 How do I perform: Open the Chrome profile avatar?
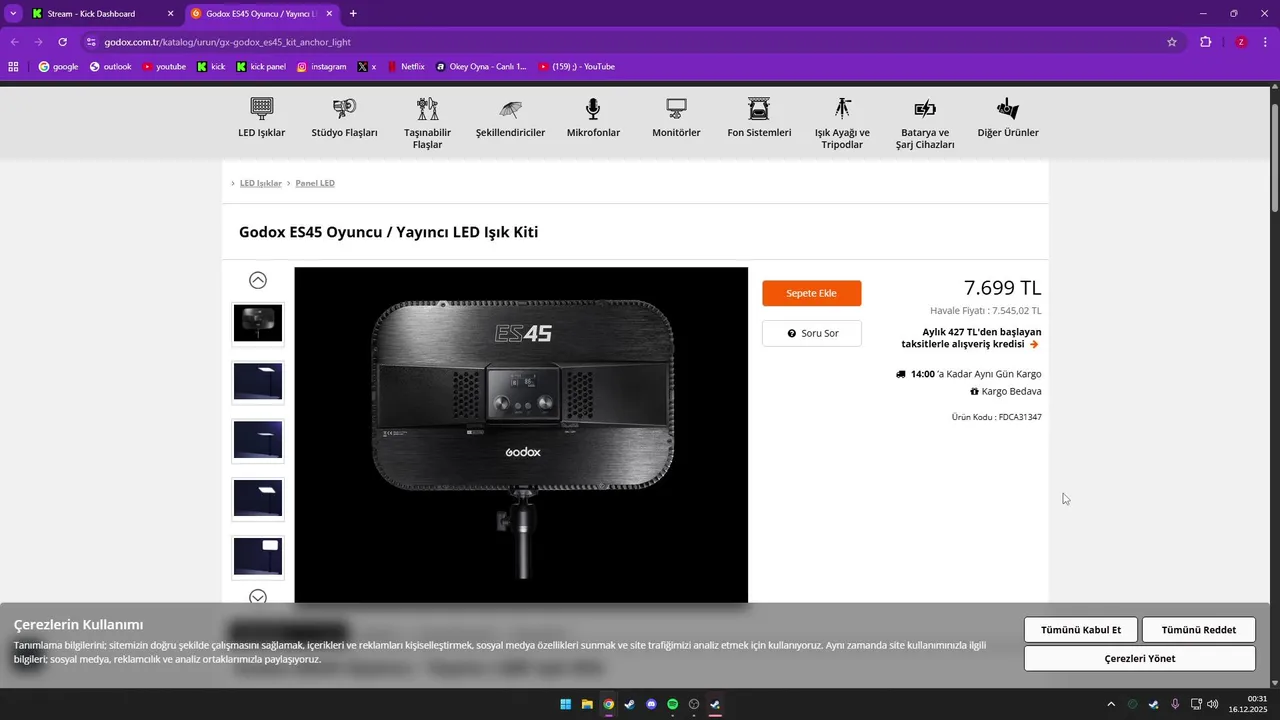[1241, 42]
